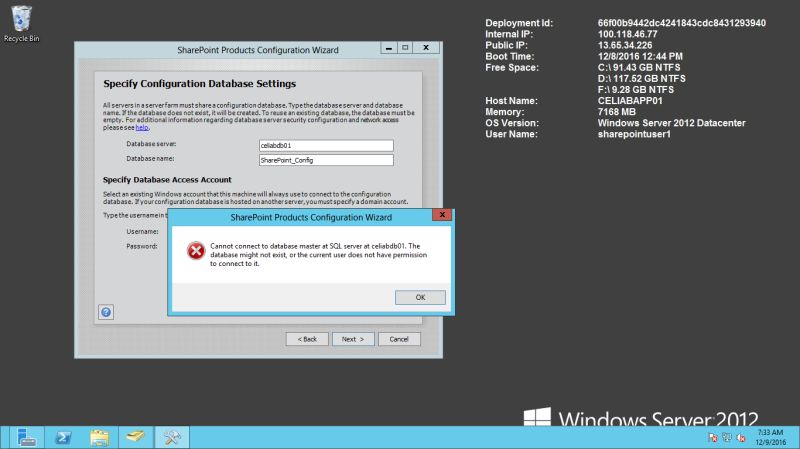Click the Database server input field

tap(326, 145)
